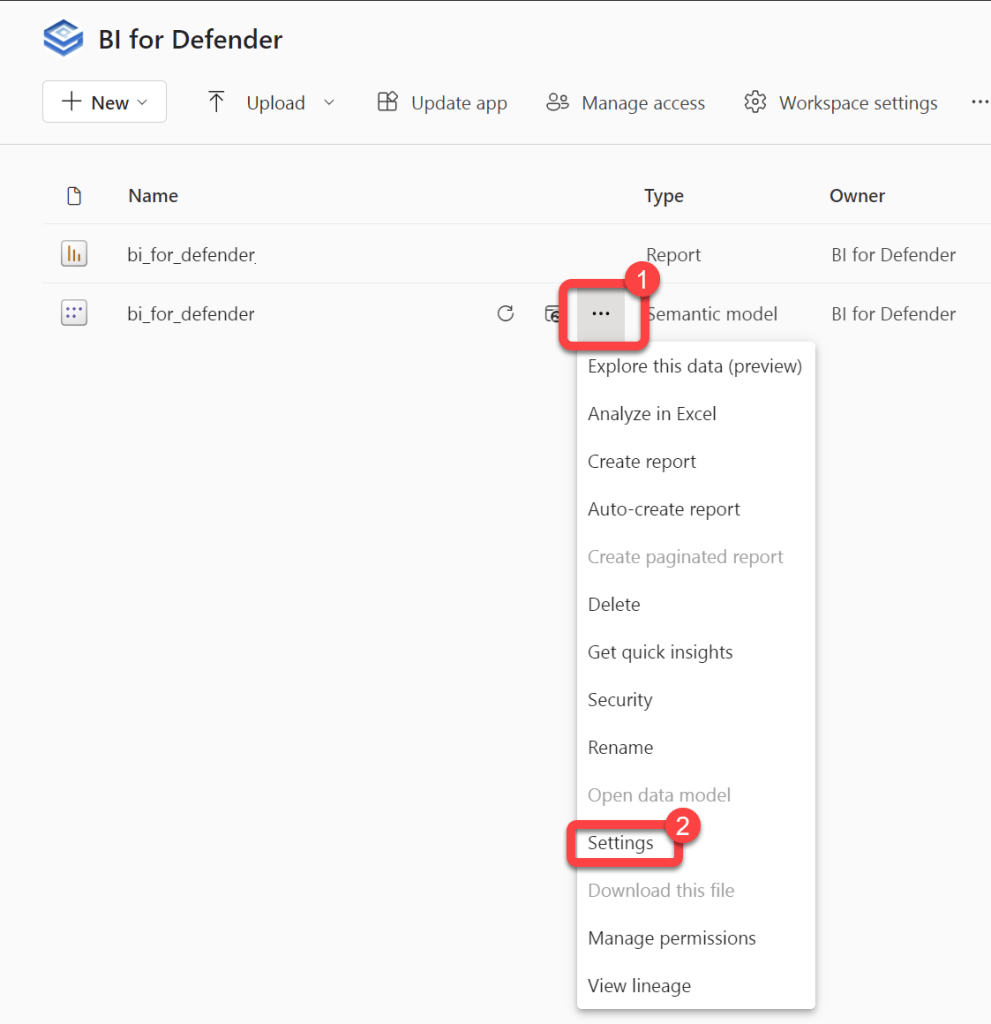This screenshot has width=991, height=1024.
Task: Select Settings from the context menu
Action: 620,843
